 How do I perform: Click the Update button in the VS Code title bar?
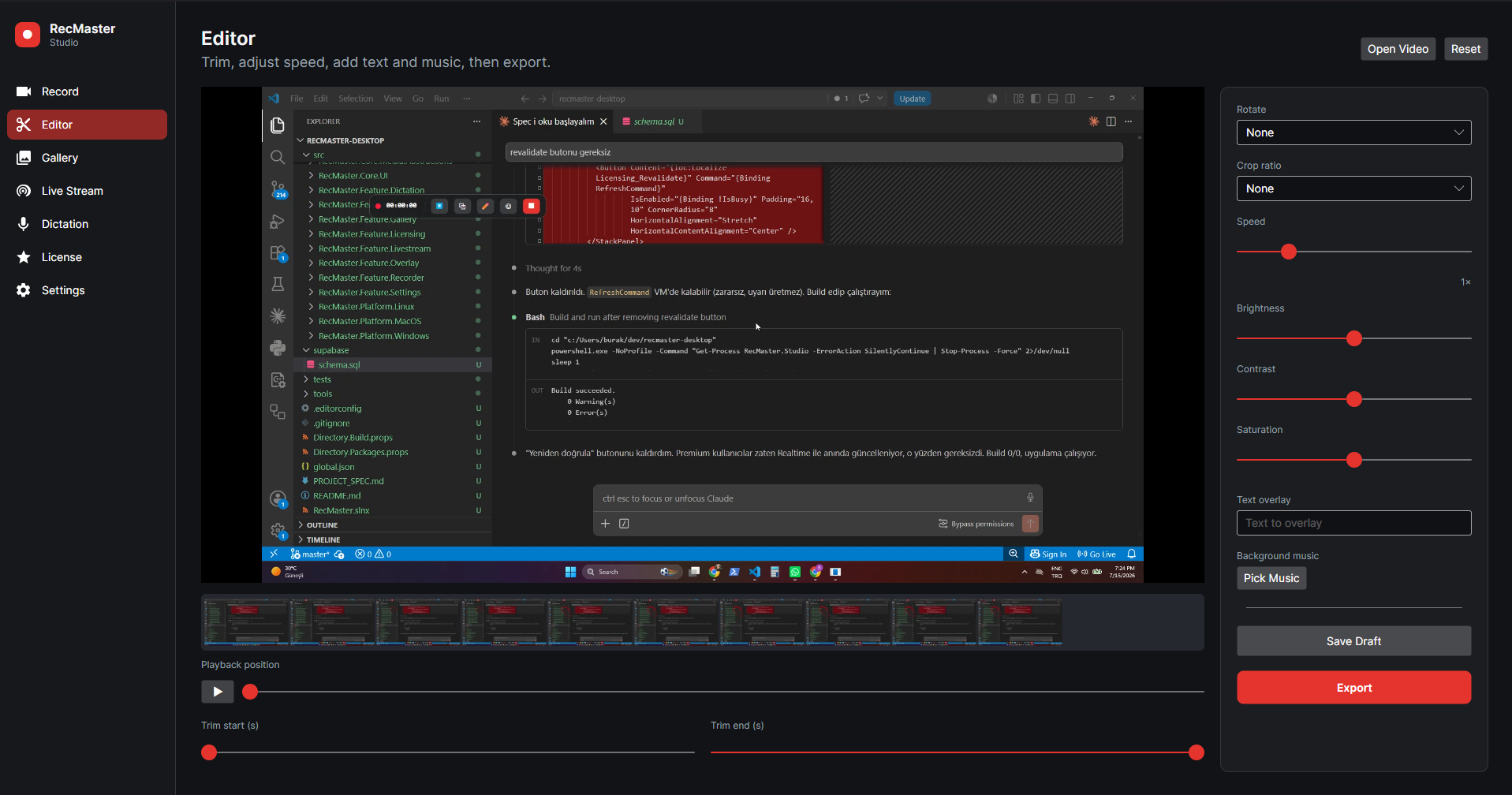913,99
